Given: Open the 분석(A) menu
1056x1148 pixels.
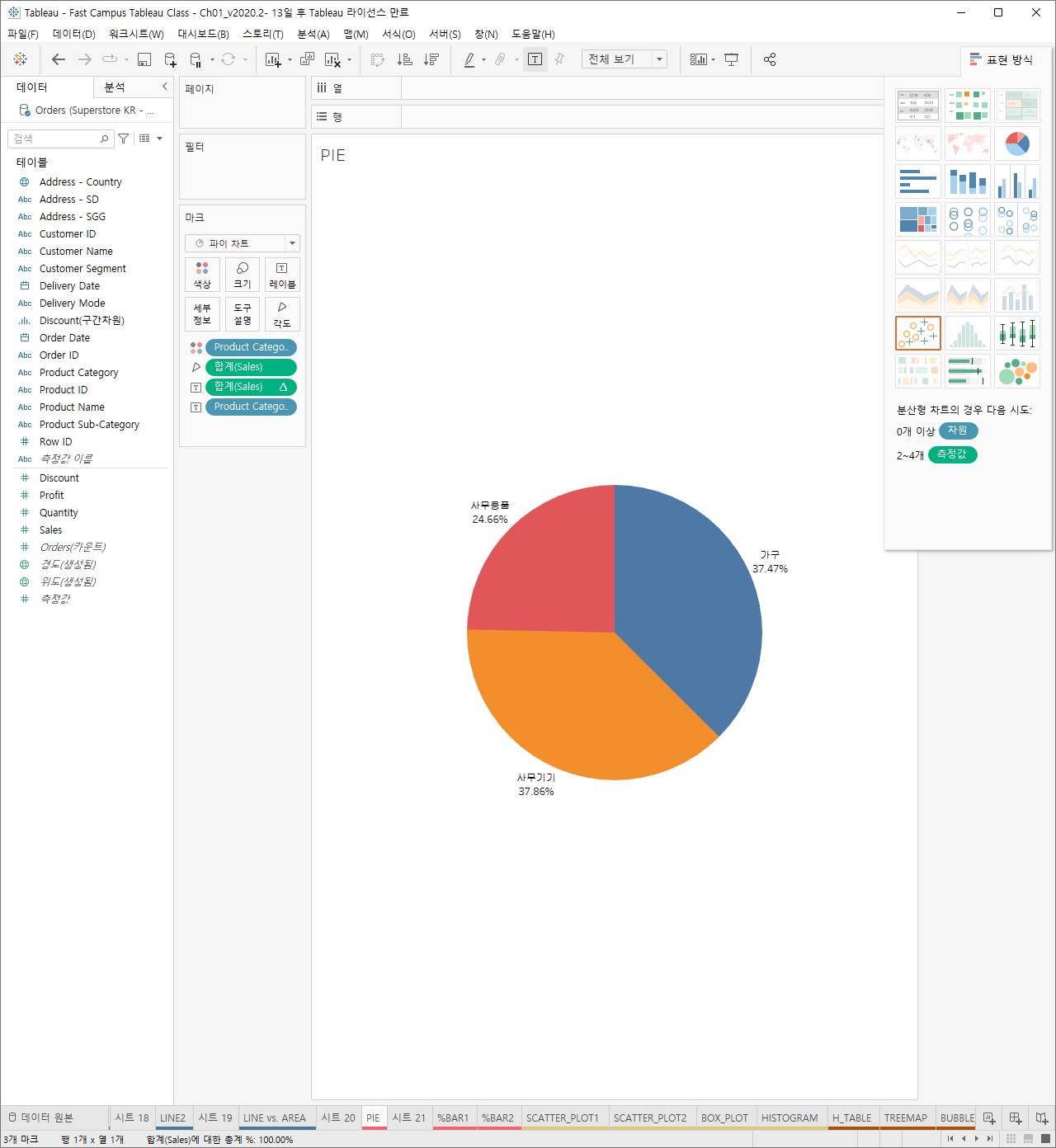Looking at the screenshot, I should coord(313,34).
